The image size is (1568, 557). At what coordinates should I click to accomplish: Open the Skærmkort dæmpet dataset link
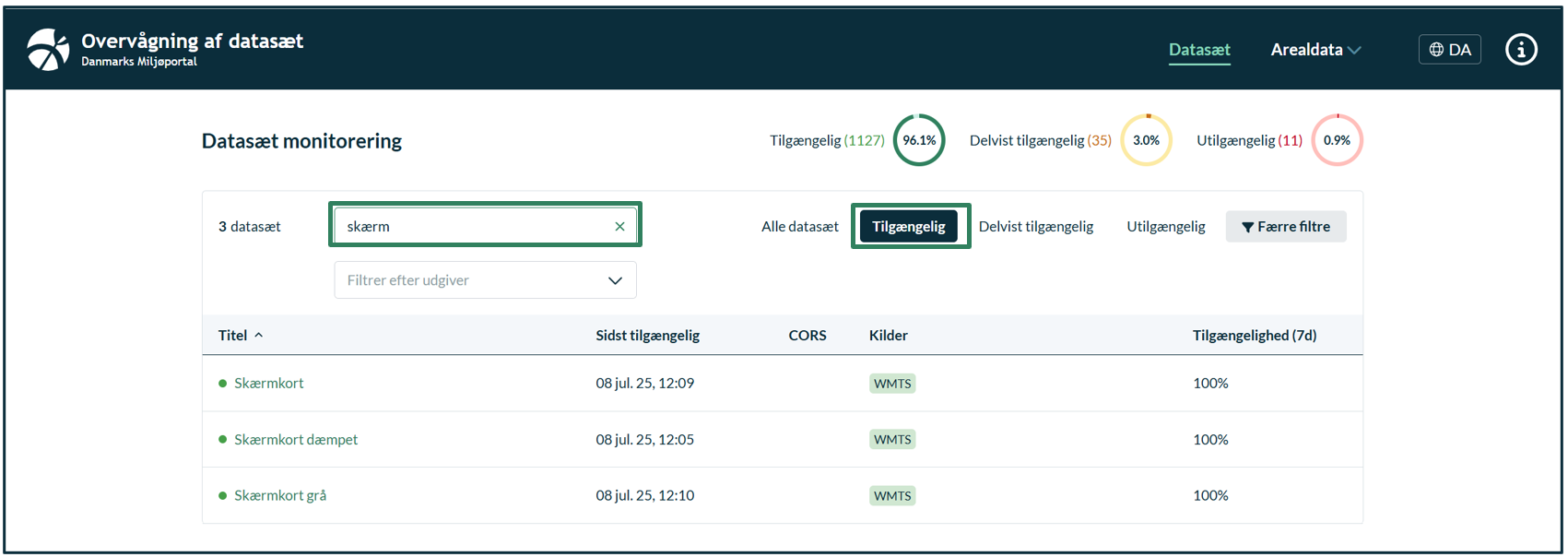coord(296,440)
